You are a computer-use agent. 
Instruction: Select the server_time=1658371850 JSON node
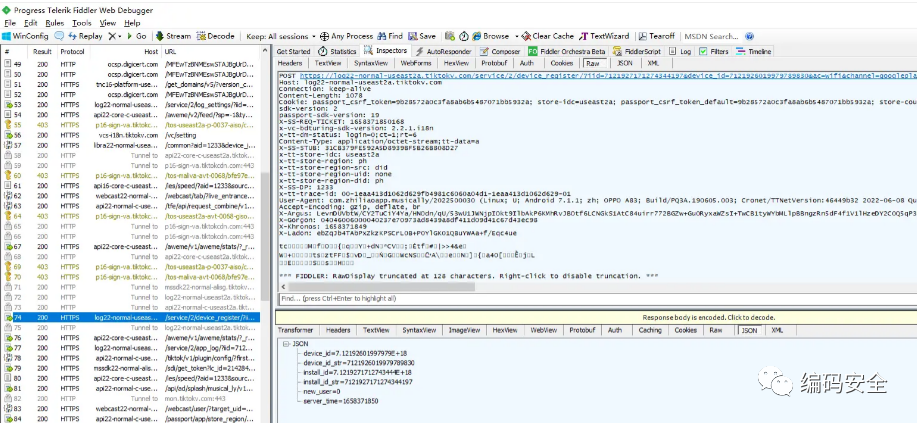point(341,401)
